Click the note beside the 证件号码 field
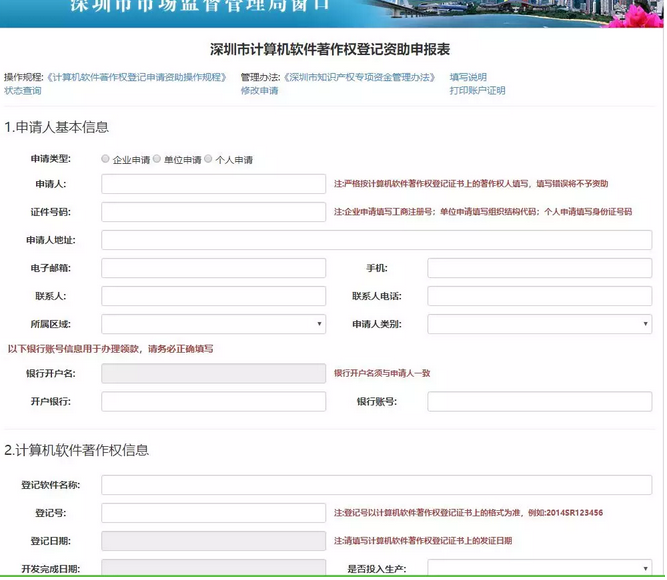 (x=483, y=211)
